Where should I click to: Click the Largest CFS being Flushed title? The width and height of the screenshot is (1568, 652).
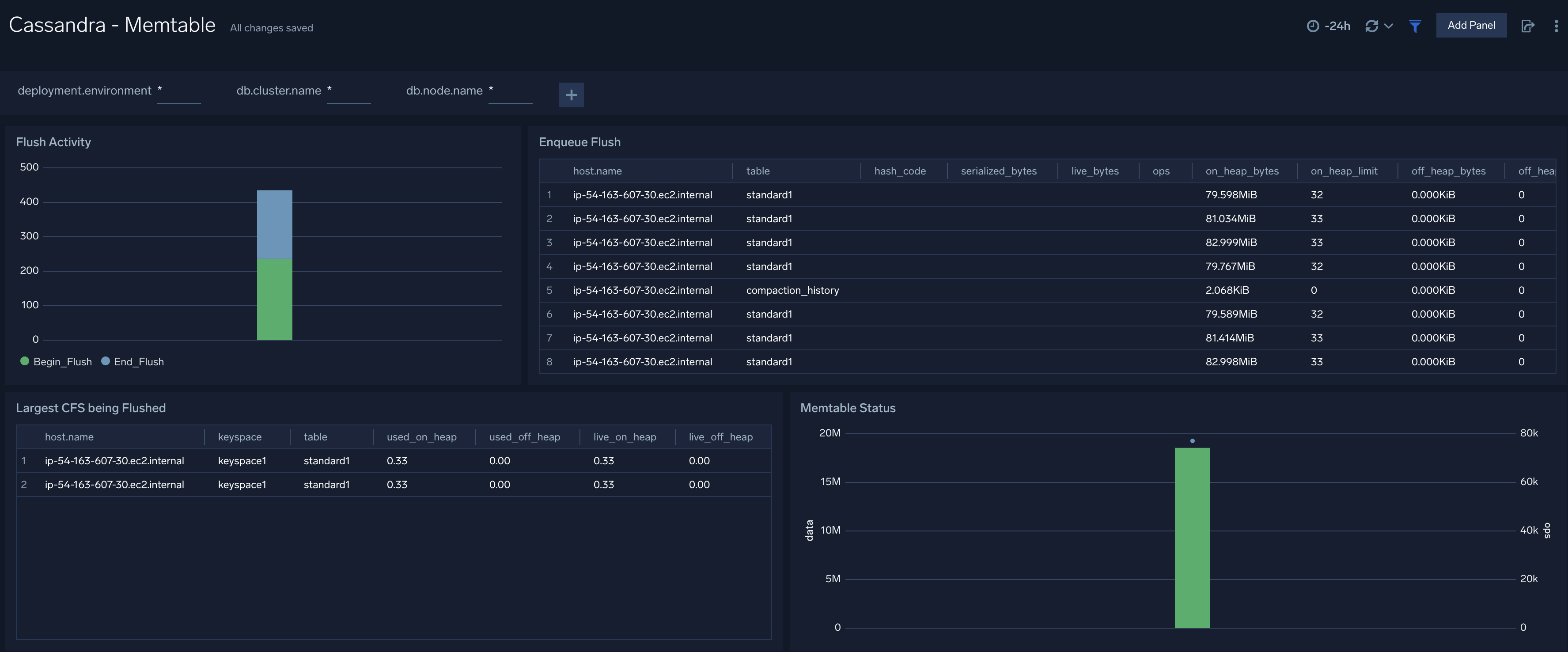click(x=91, y=408)
